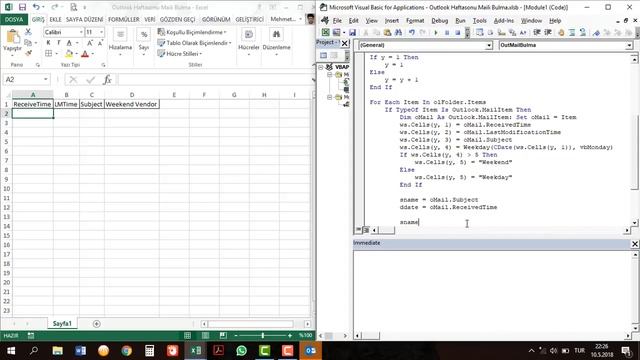
Task: Toggle Bold (K) formatting in Excel
Action: point(48,43)
